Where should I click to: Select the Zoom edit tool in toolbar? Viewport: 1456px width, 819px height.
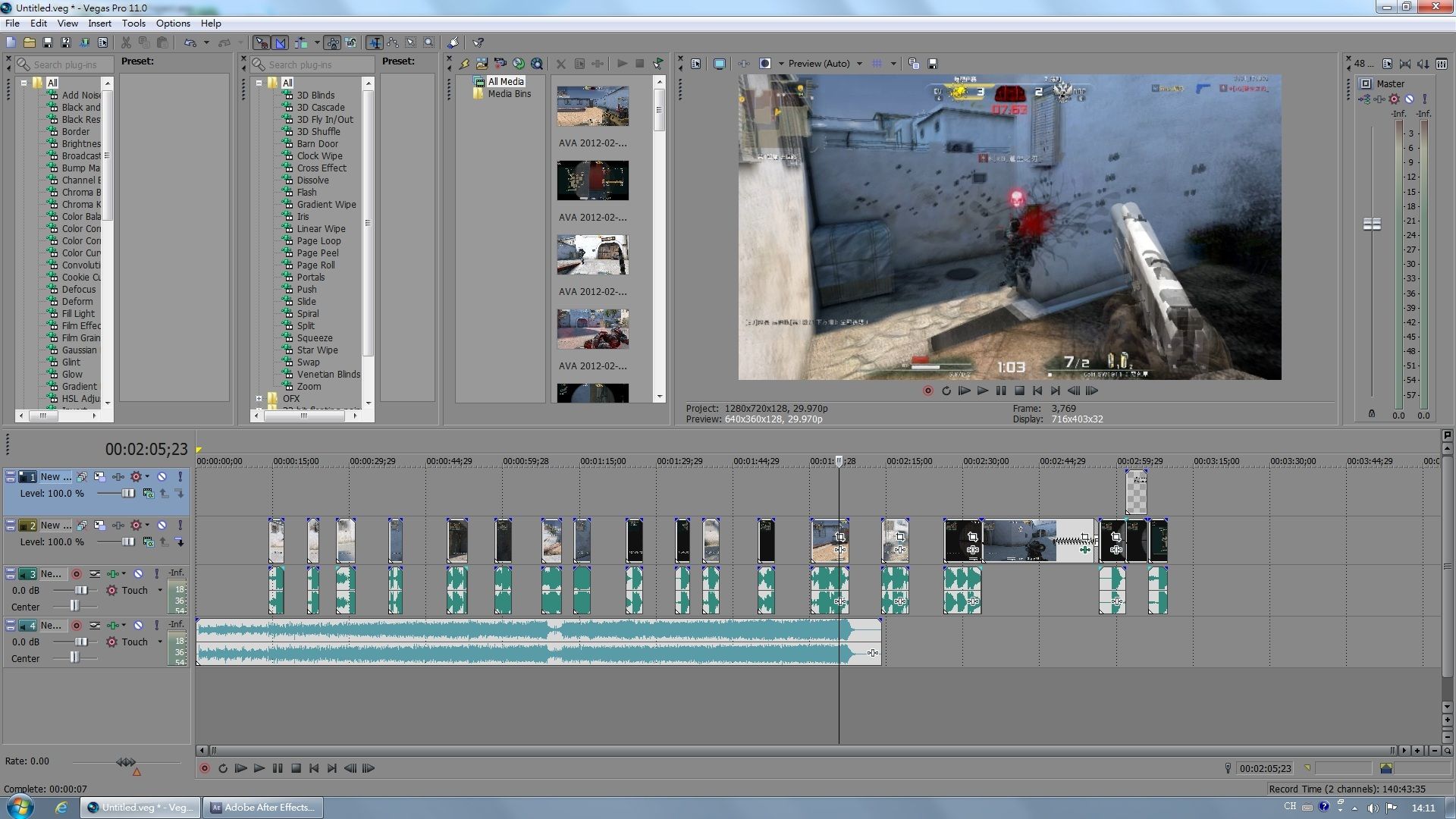[x=429, y=43]
